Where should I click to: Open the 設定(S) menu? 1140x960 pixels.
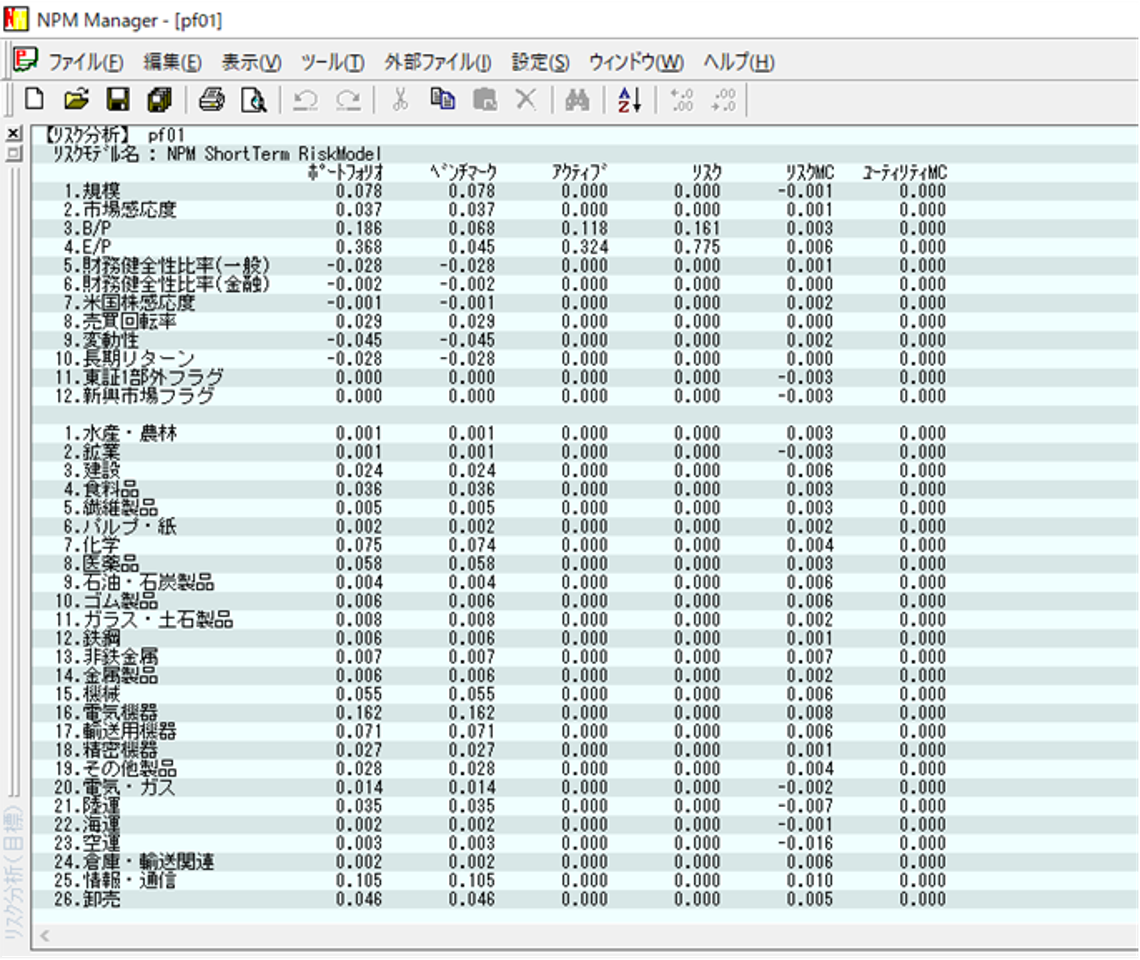[540, 62]
